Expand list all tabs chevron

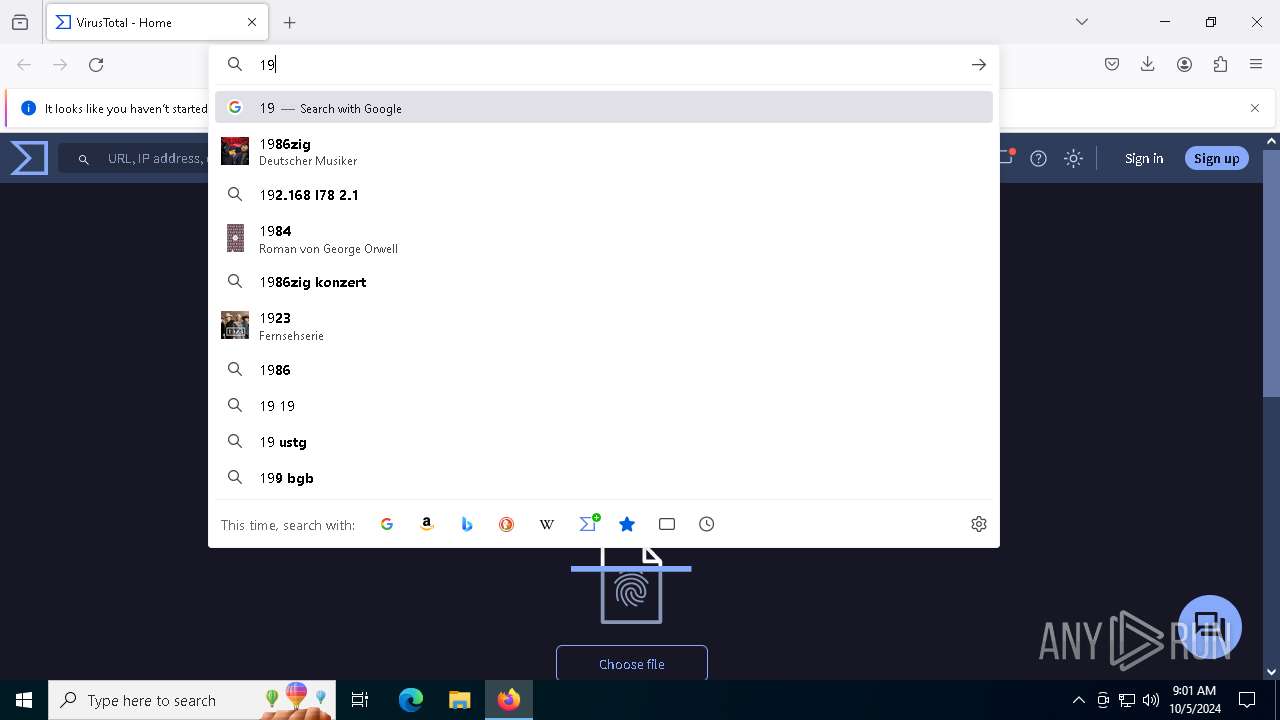point(1082,22)
